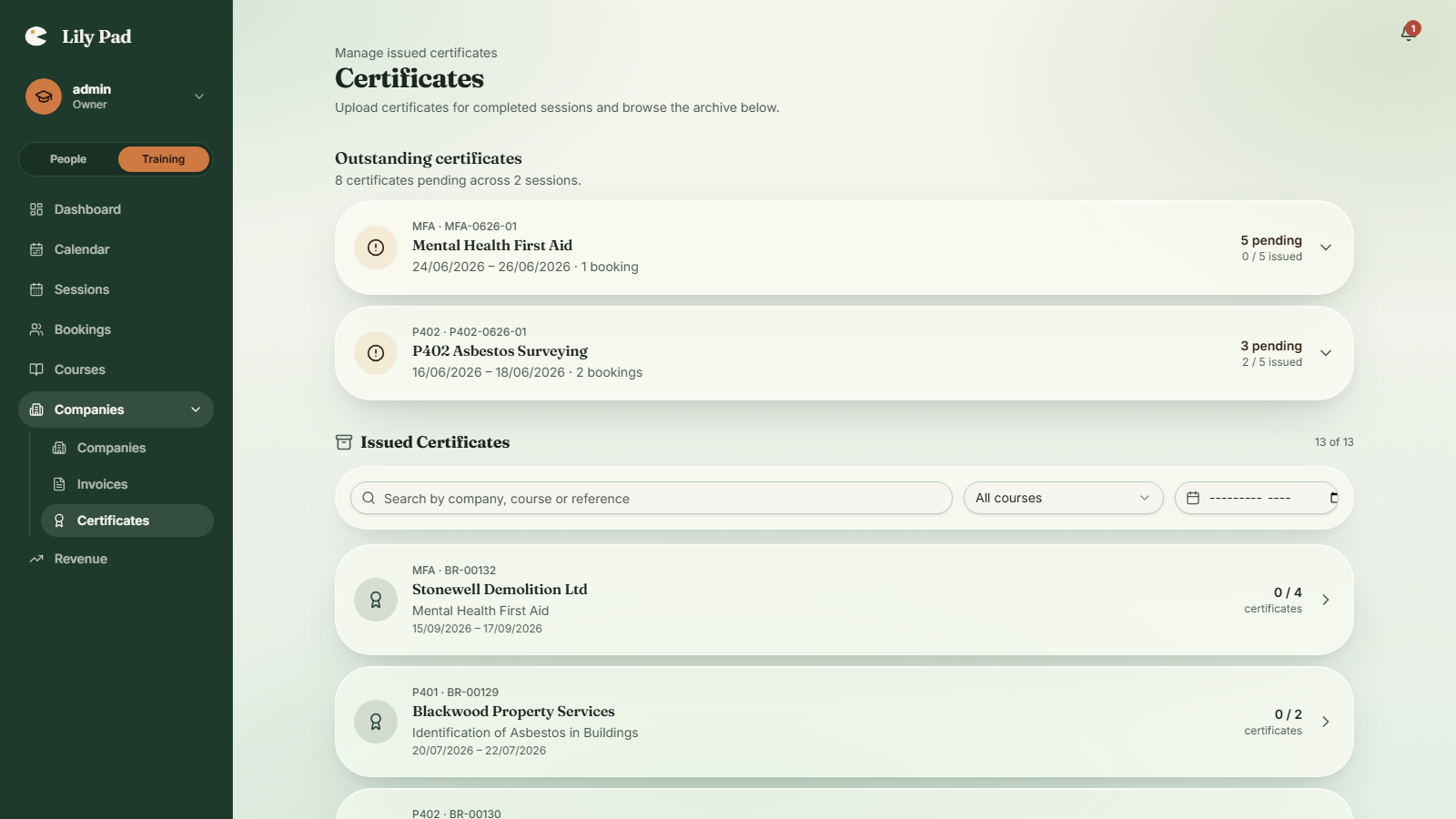This screenshot has width=1456, height=819.
Task: Click the Blackwood Property Services title
Action: point(513,712)
